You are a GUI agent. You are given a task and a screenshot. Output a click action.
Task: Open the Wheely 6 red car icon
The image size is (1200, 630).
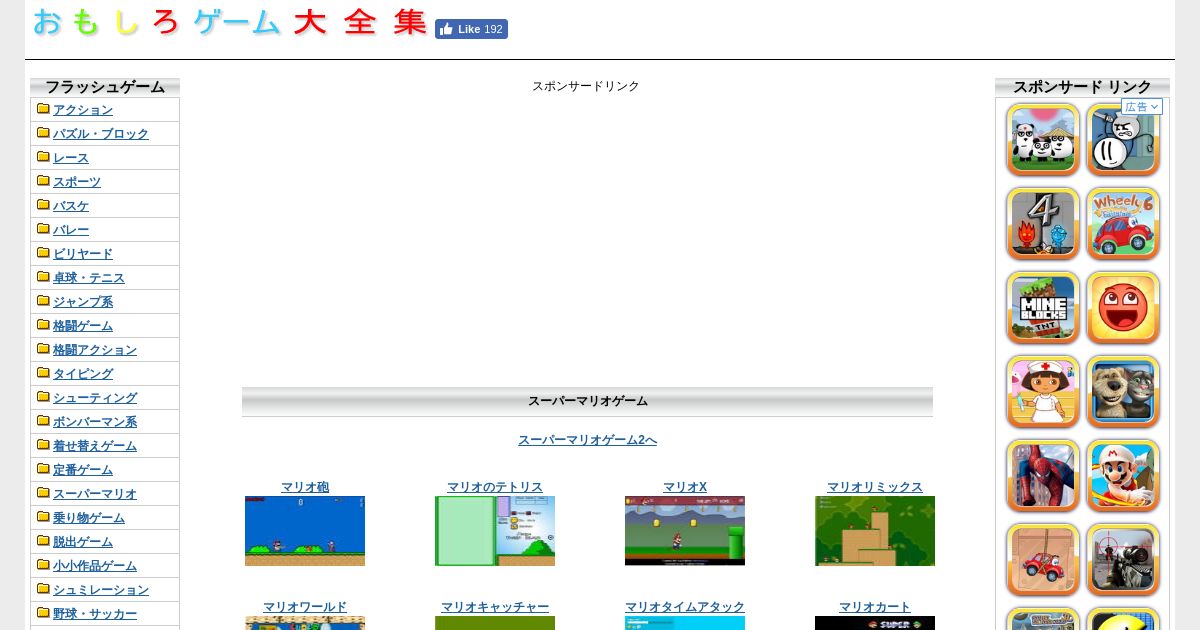(x=1123, y=224)
